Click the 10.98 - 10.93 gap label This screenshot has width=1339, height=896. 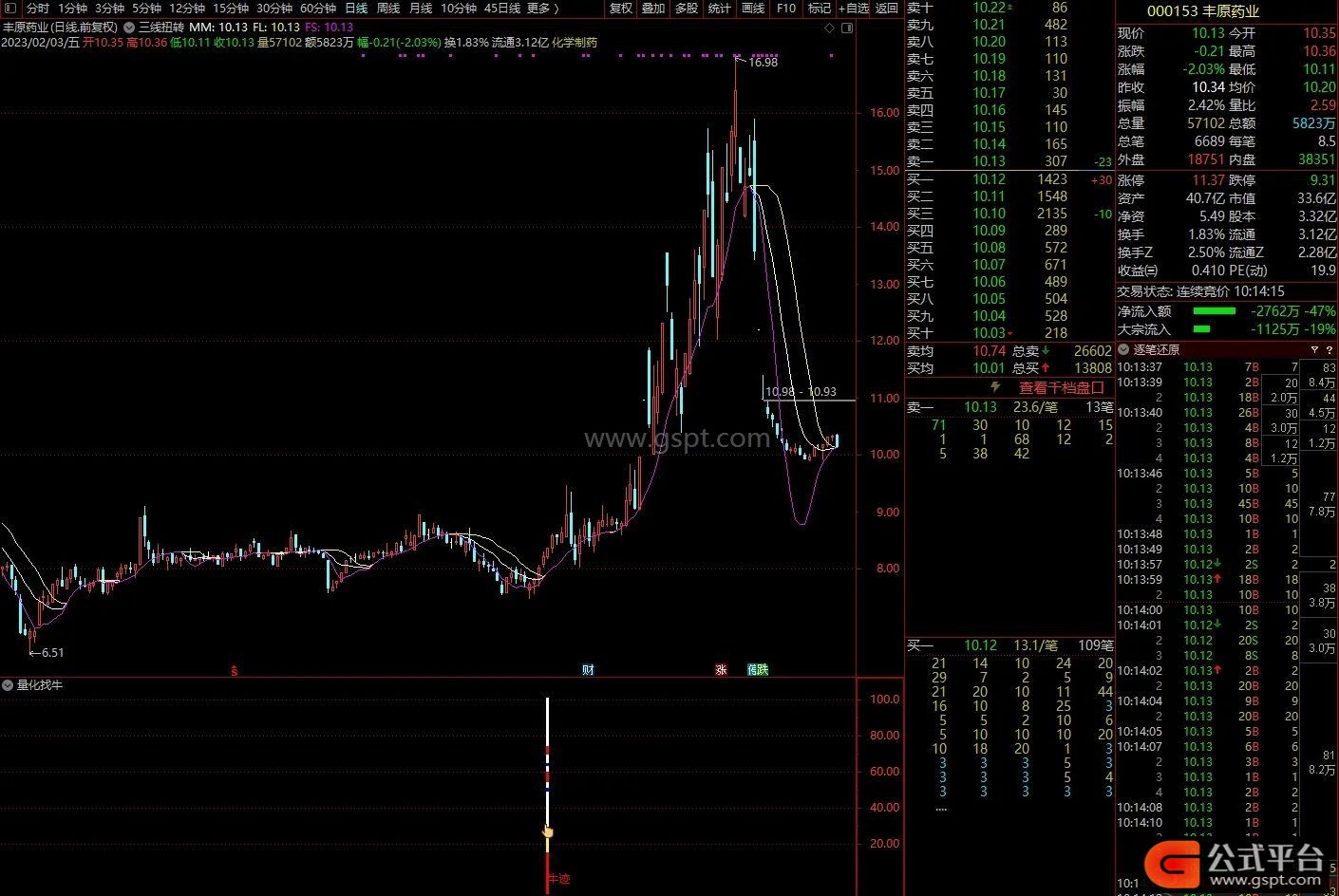pos(801,391)
